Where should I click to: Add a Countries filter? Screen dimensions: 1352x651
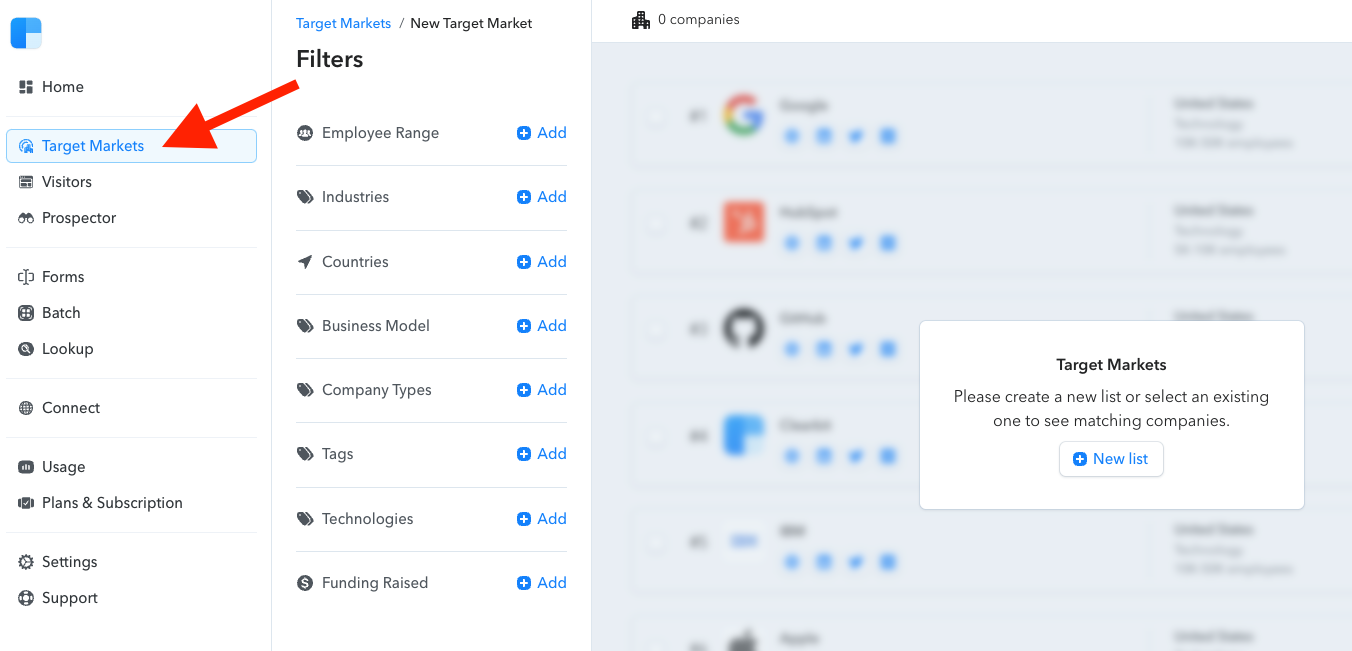point(542,262)
